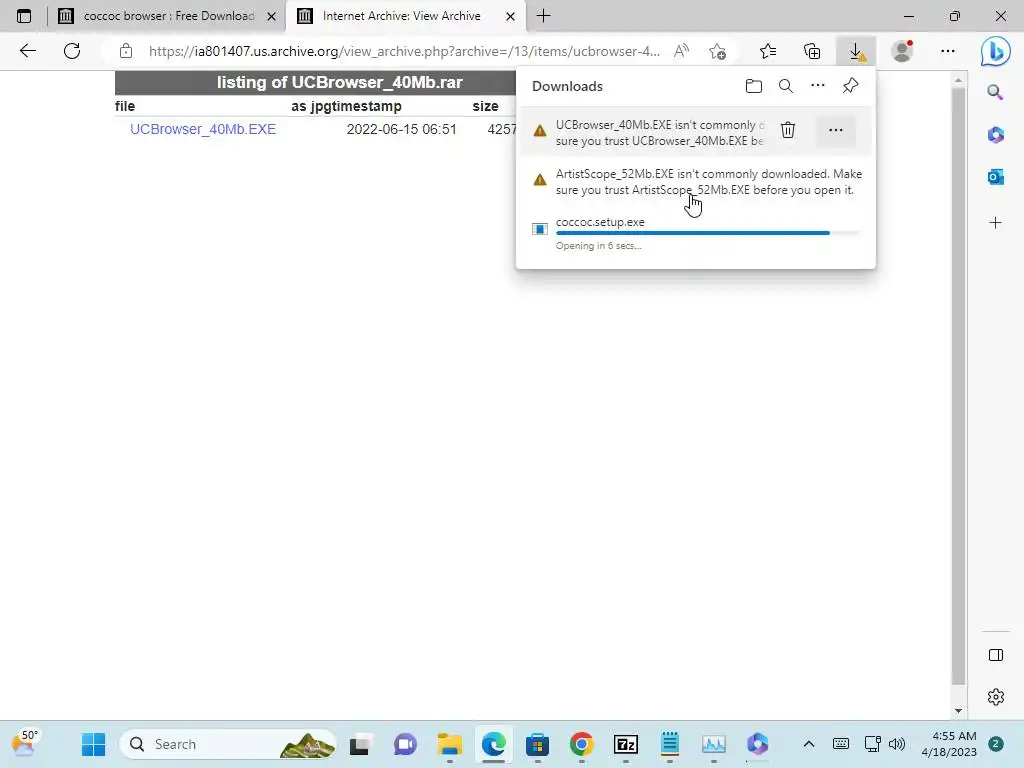The image size is (1024, 768).
Task: Click the page vertical scrollbar
Action: 958,385
